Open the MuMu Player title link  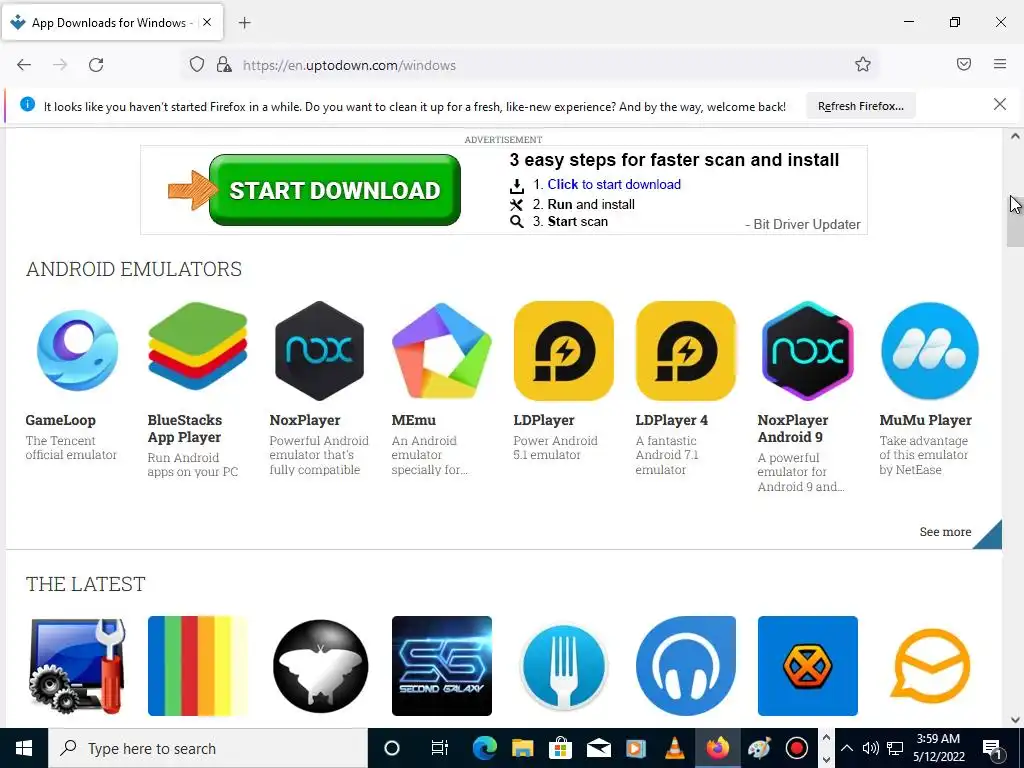tap(925, 420)
